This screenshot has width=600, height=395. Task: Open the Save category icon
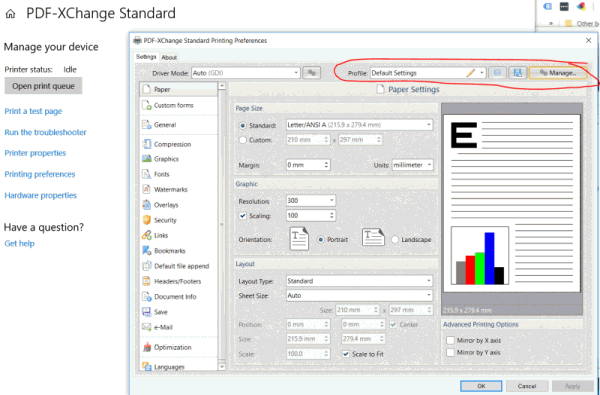pyautogui.click(x=147, y=312)
